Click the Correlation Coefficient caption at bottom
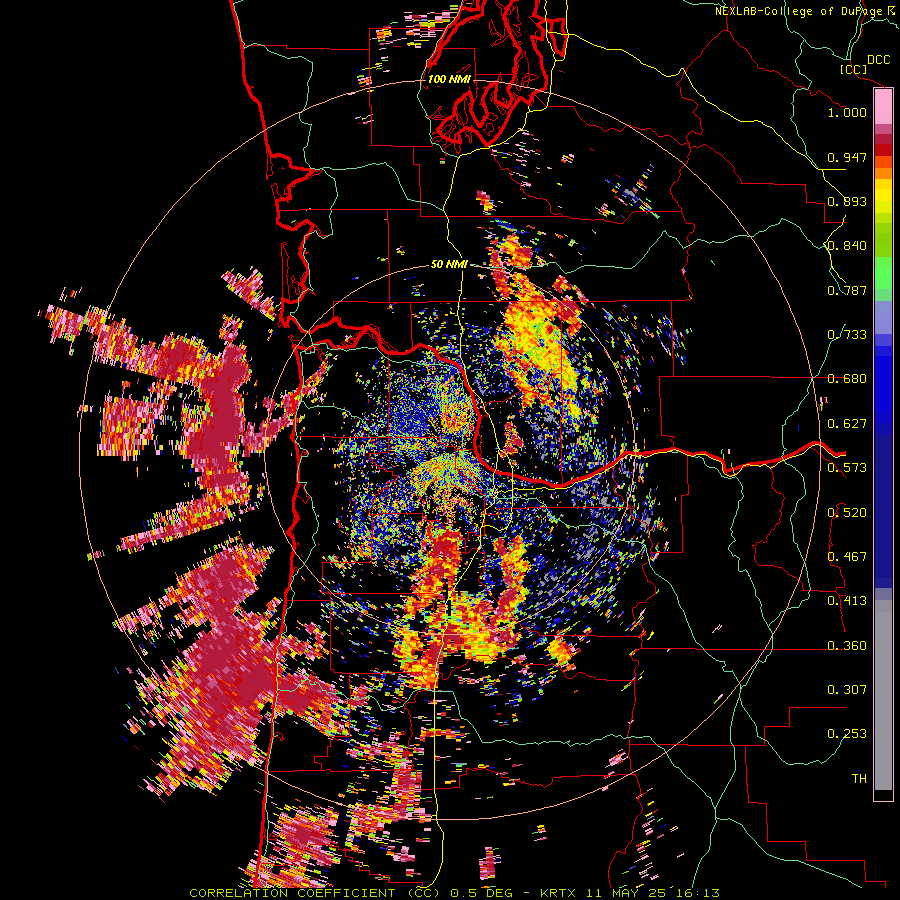 click(454, 893)
